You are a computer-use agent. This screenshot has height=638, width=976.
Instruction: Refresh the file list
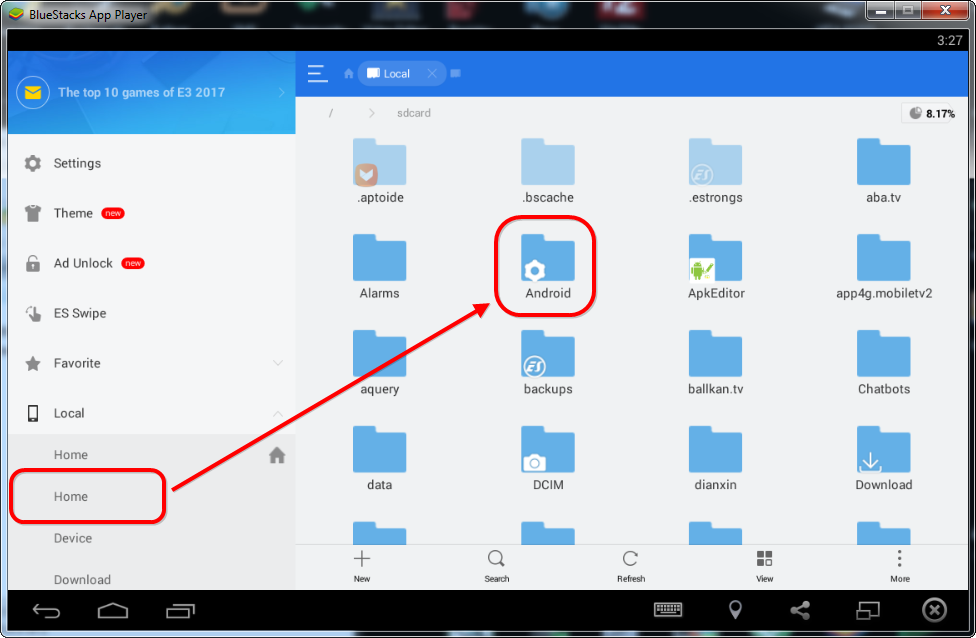coord(630,560)
